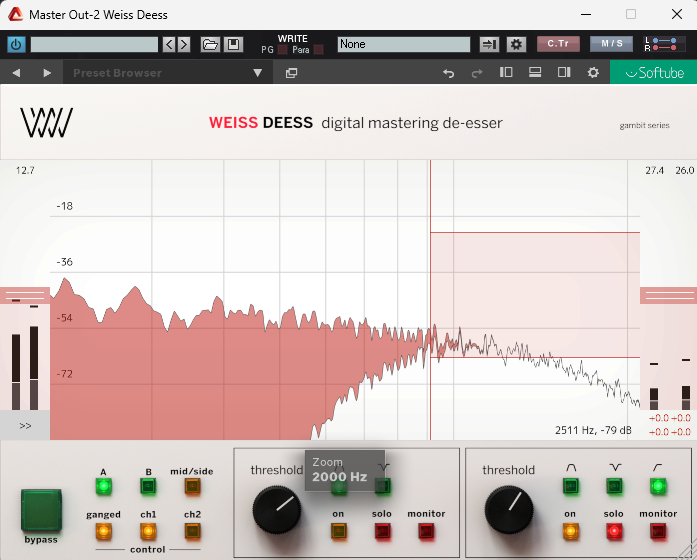This screenshot has height=560, width=697.
Task: Toggle the ganged control button
Action: tap(103, 531)
